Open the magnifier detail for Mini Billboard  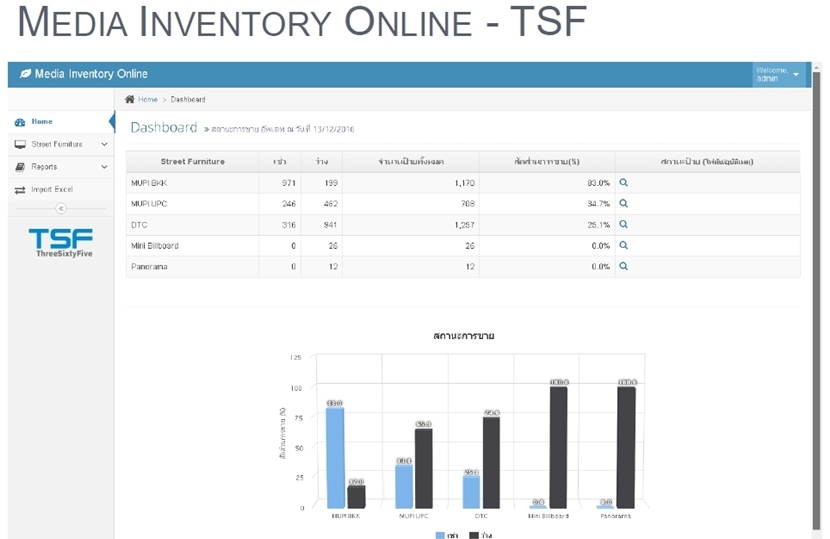pyautogui.click(x=624, y=245)
